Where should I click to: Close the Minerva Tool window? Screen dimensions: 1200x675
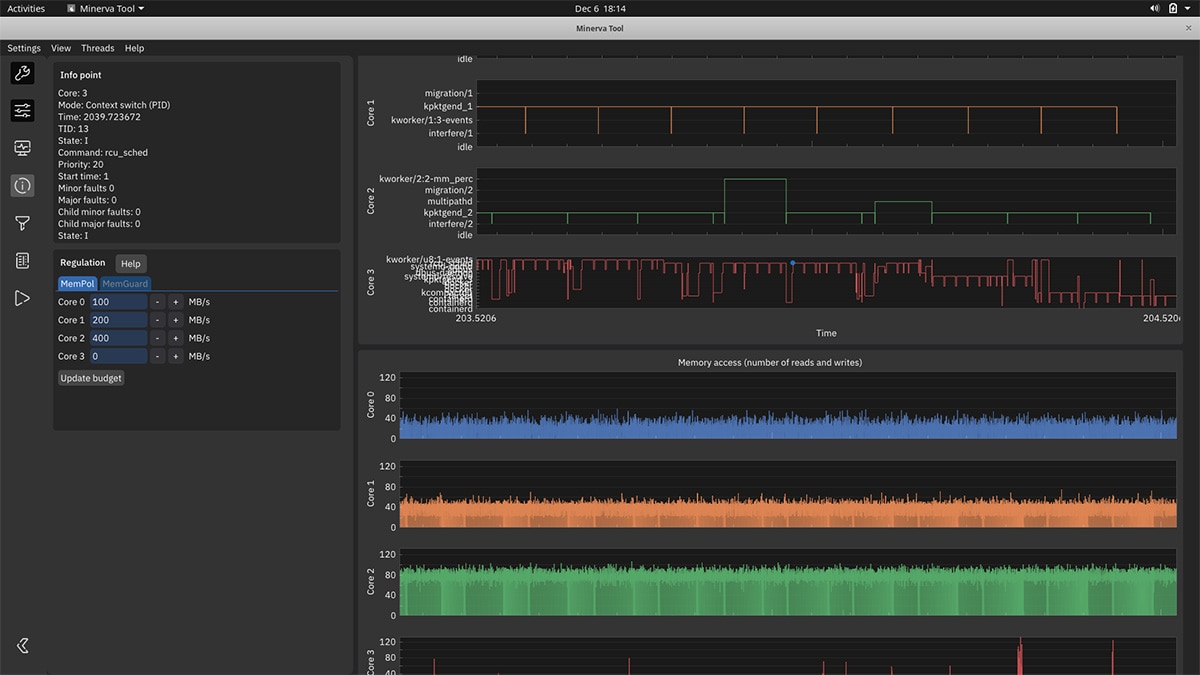click(x=1188, y=28)
